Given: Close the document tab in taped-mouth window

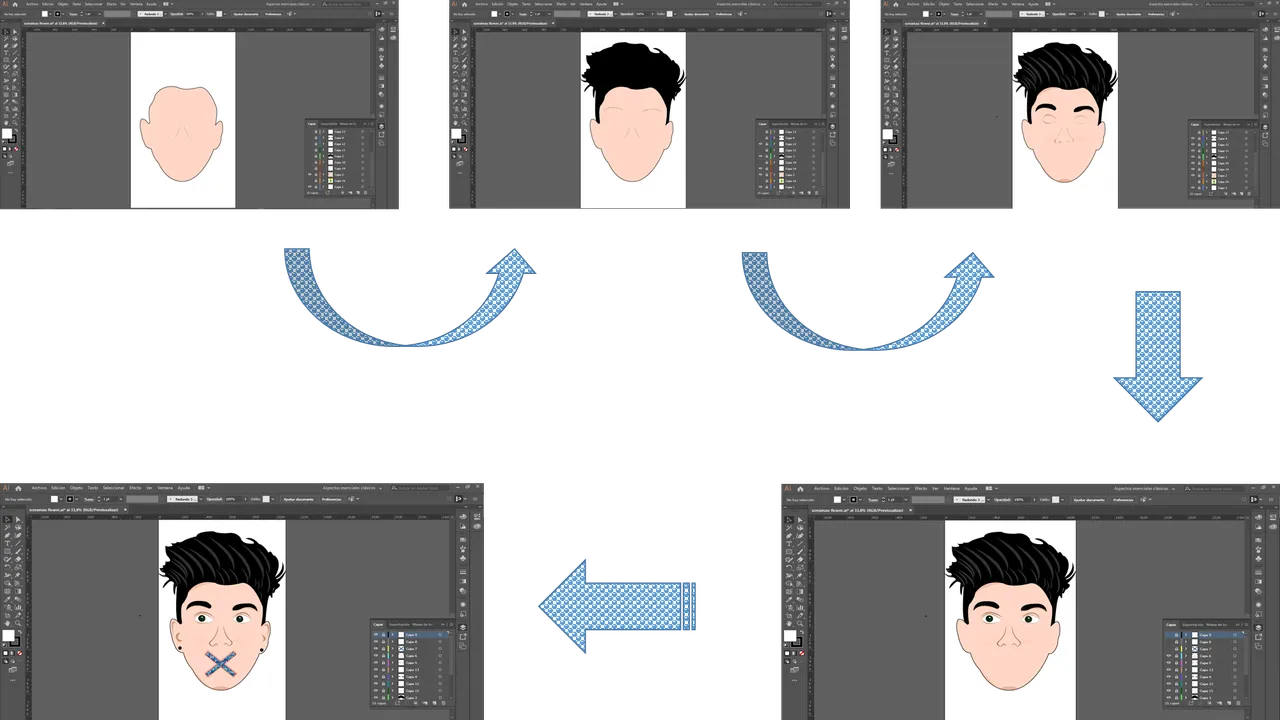Looking at the screenshot, I should click(x=125, y=510).
